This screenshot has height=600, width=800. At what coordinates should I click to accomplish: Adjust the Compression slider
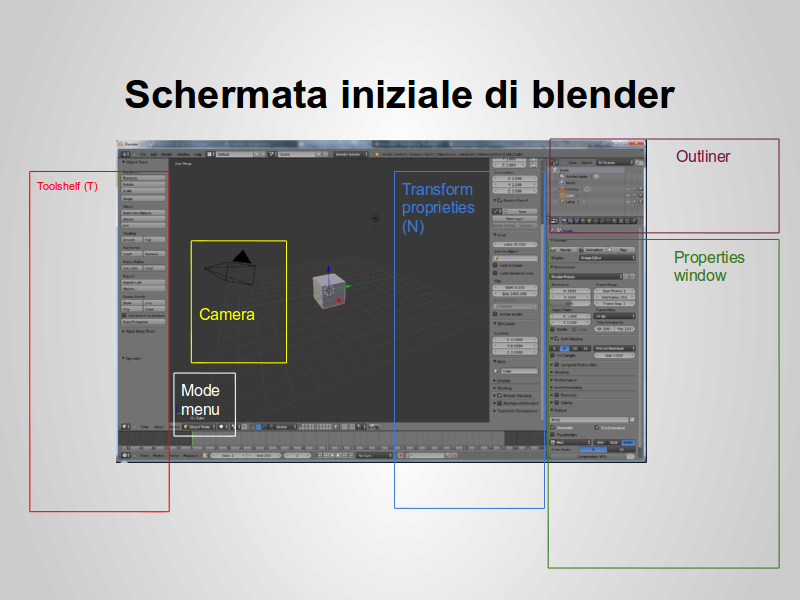pyautogui.click(x=593, y=457)
